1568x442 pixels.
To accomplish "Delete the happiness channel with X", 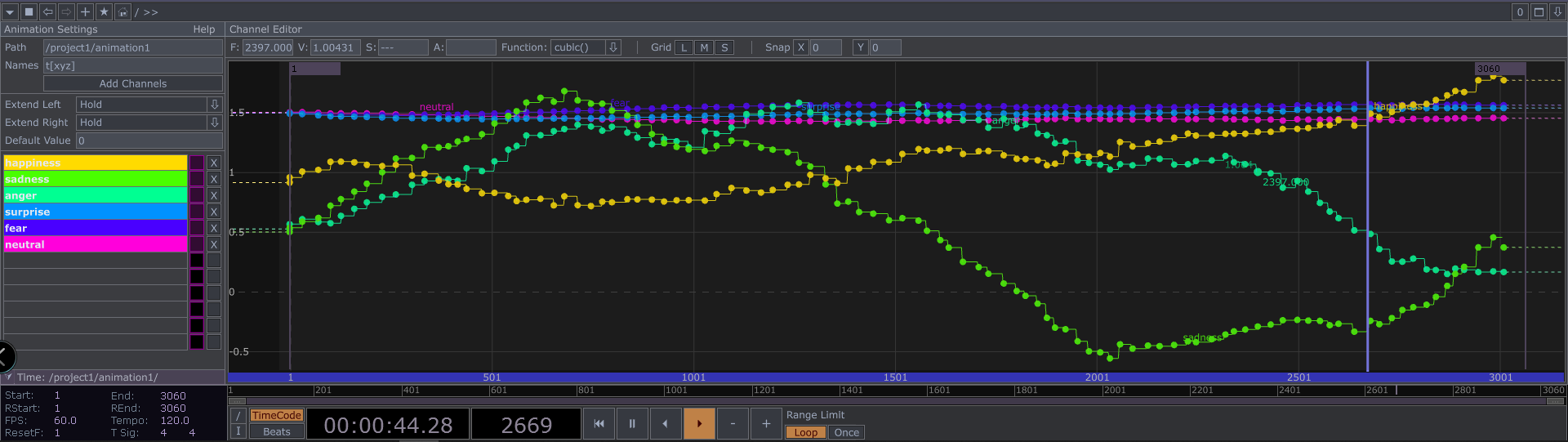I will 214,163.
